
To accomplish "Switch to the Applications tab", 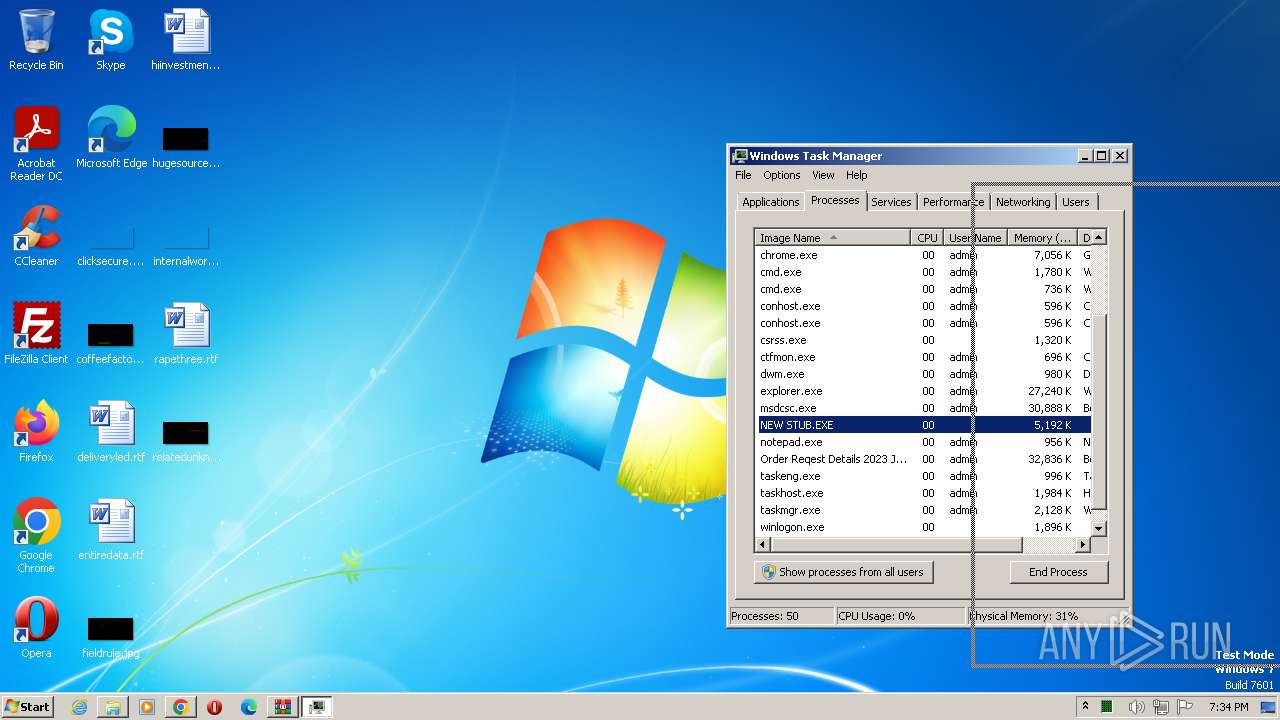I will (x=770, y=202).
